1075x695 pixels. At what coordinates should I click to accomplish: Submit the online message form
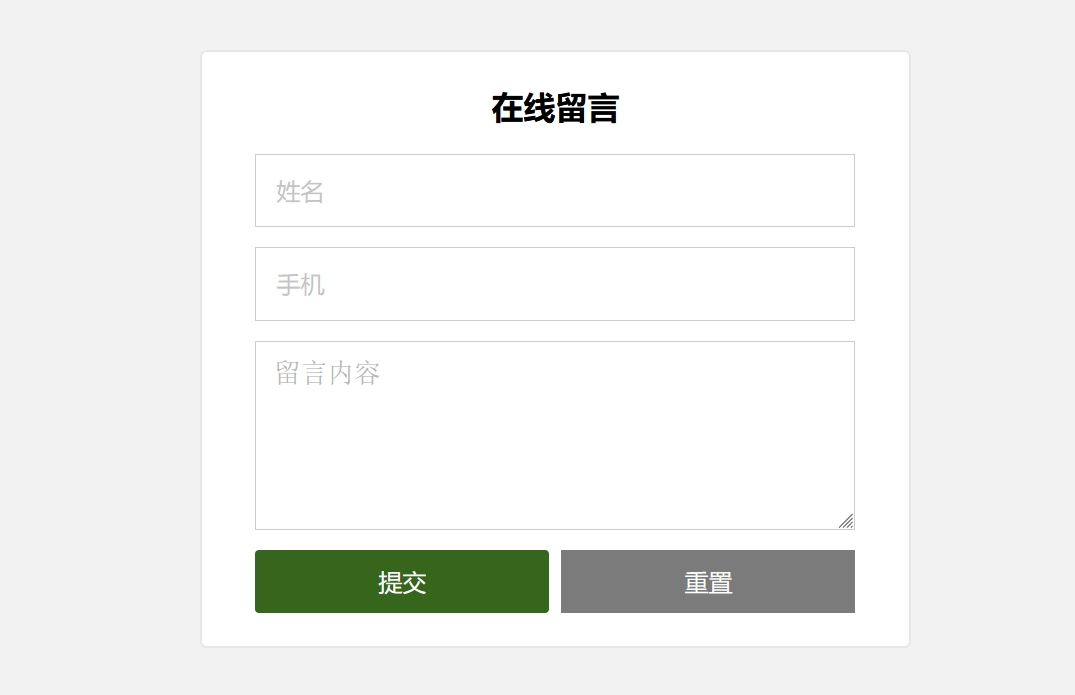(x=402, y=582)
